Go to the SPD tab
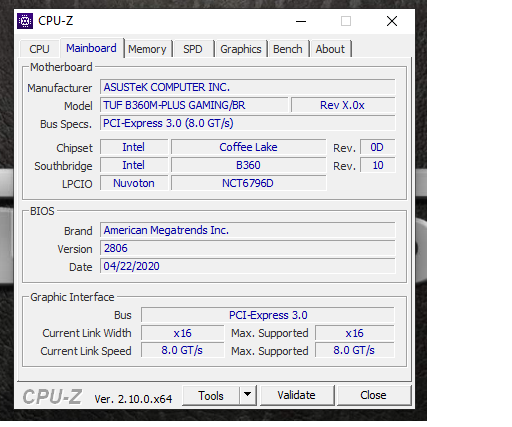This screenshot has height=427, width=512. click(193, 49)
